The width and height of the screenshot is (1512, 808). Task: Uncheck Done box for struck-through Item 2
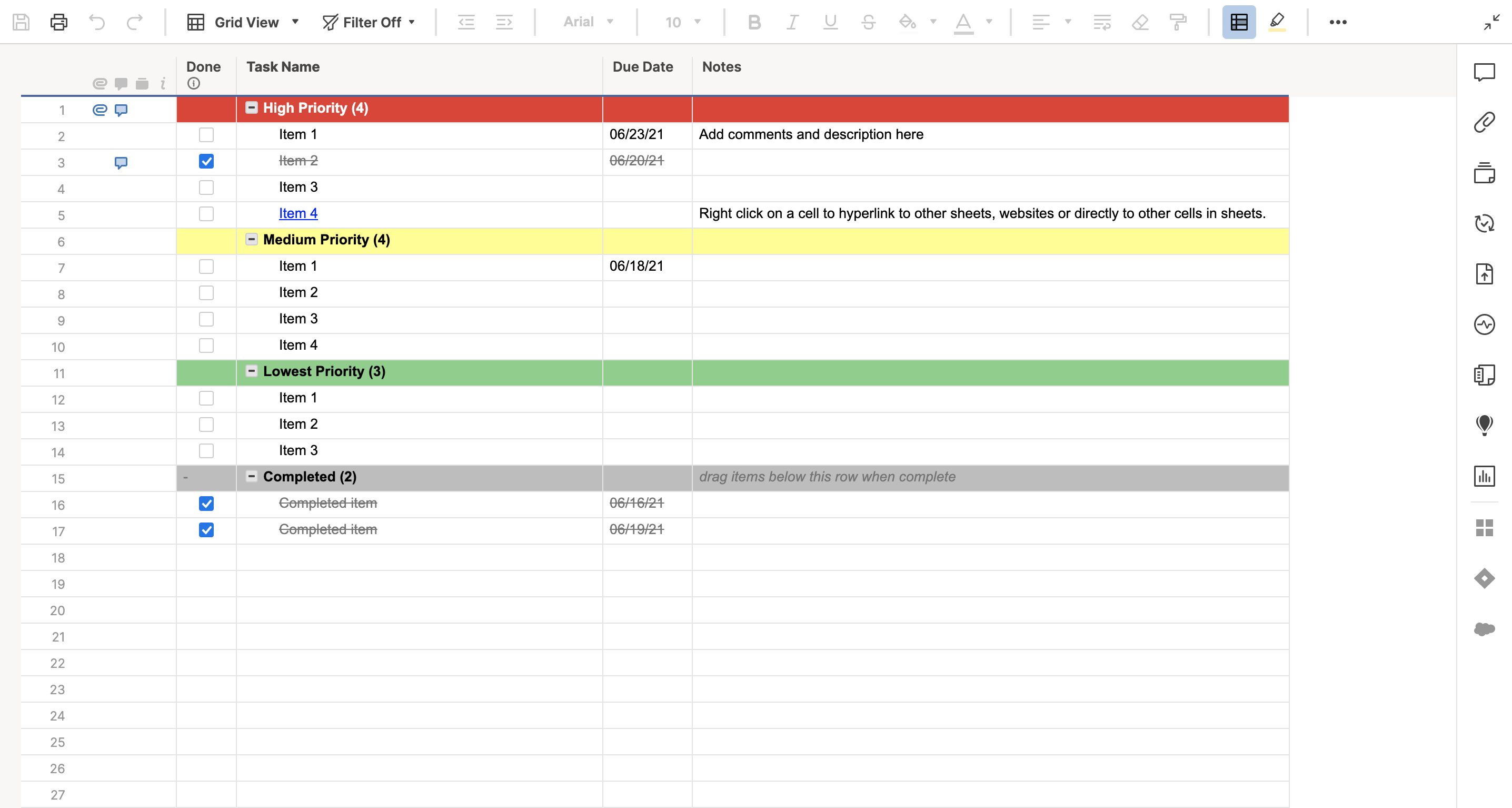(x=206, y=161)
